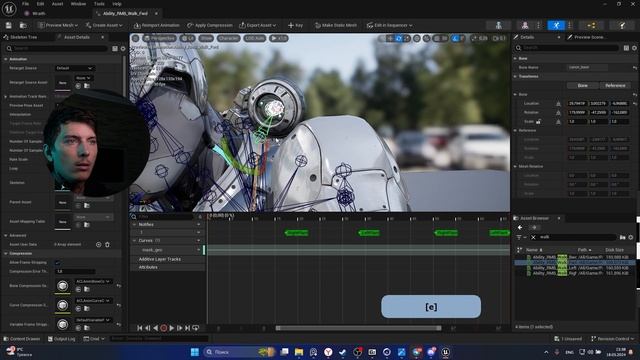Select the blue Animation mode icon
Image resolution: width=640 pixels, height=360 pixels.
point(556,25)
